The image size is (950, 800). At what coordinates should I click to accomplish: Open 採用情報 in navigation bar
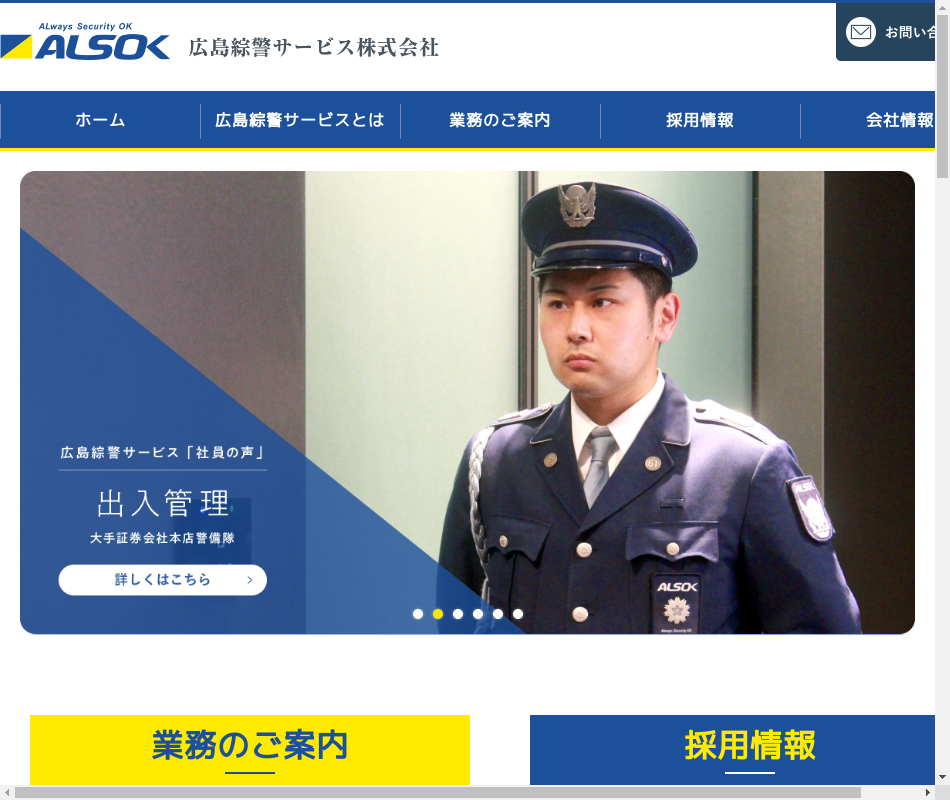tap(700, 120)
